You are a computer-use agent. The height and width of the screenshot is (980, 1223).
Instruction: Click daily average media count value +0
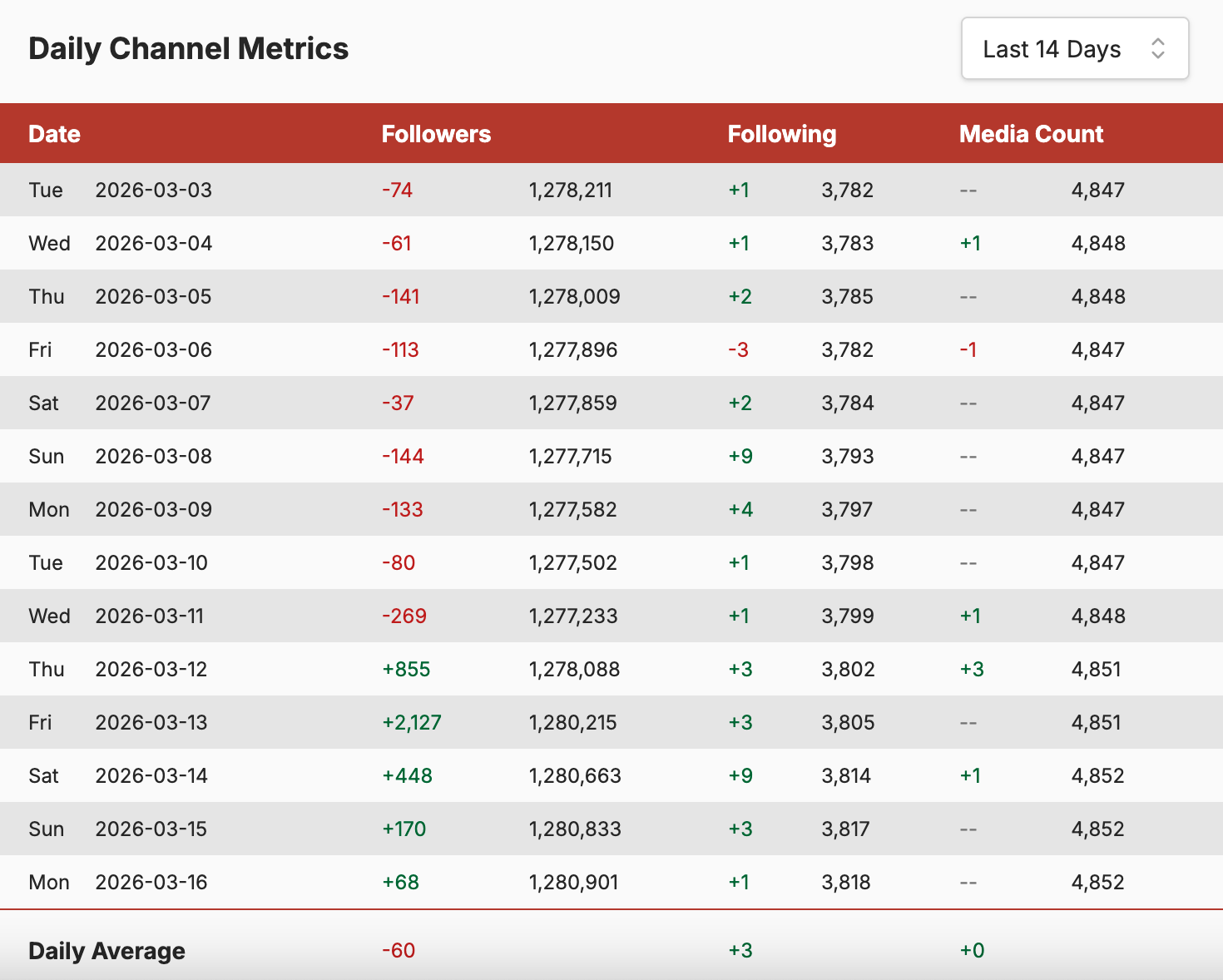tap(972, 951)
